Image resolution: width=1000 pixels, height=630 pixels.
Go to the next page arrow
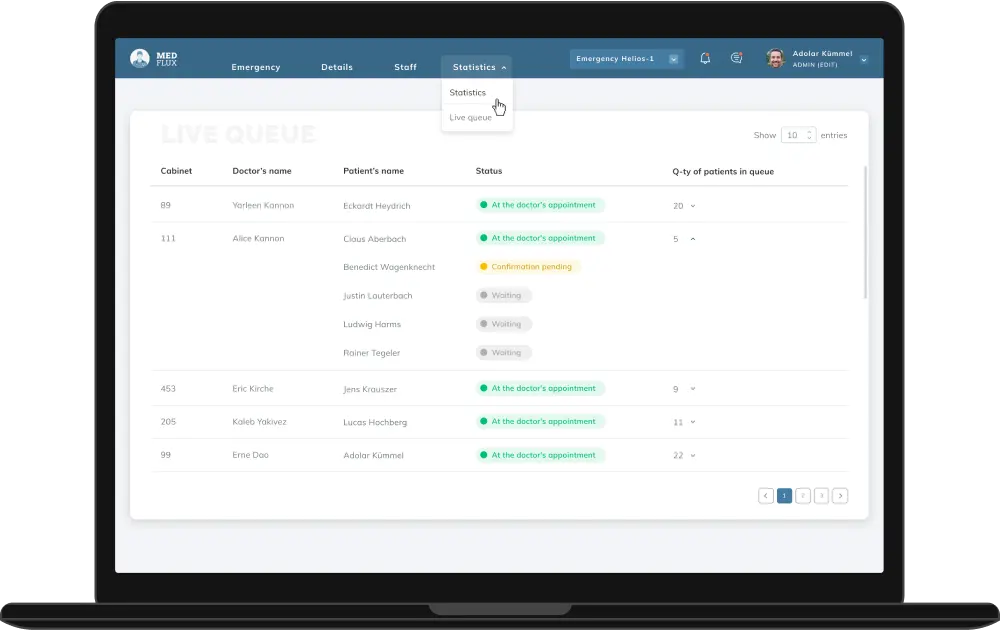pyautogui.click(x=840, y=495)
